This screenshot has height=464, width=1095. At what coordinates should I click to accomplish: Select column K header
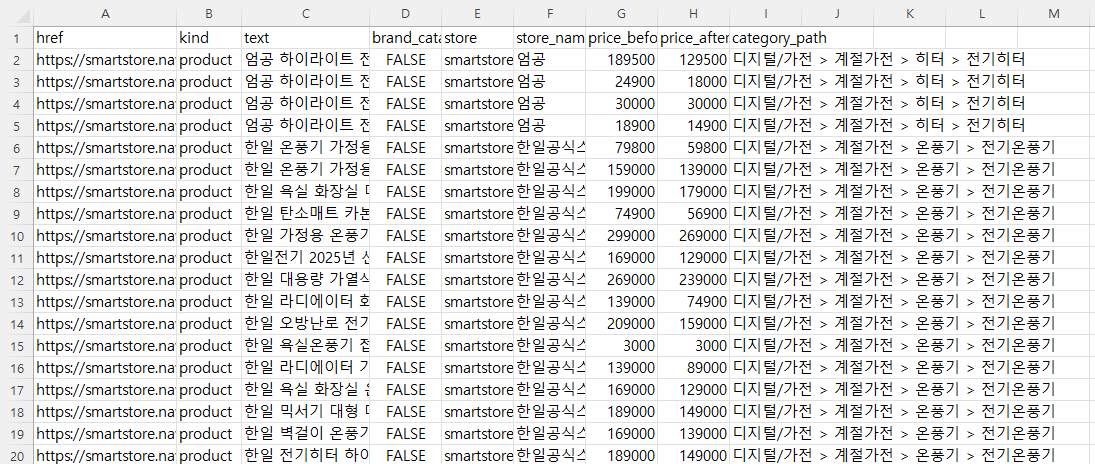(909, 13)
